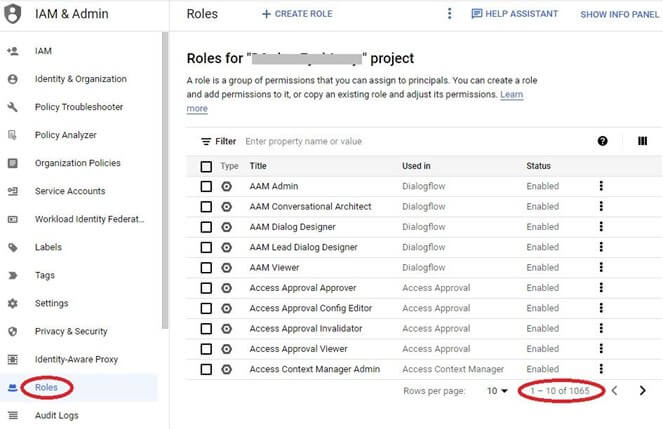This screenshot has height=429, width=663.
Task: Open Audit Logs in sidebar
Action: pyautogui.click(x=57, y=415)
